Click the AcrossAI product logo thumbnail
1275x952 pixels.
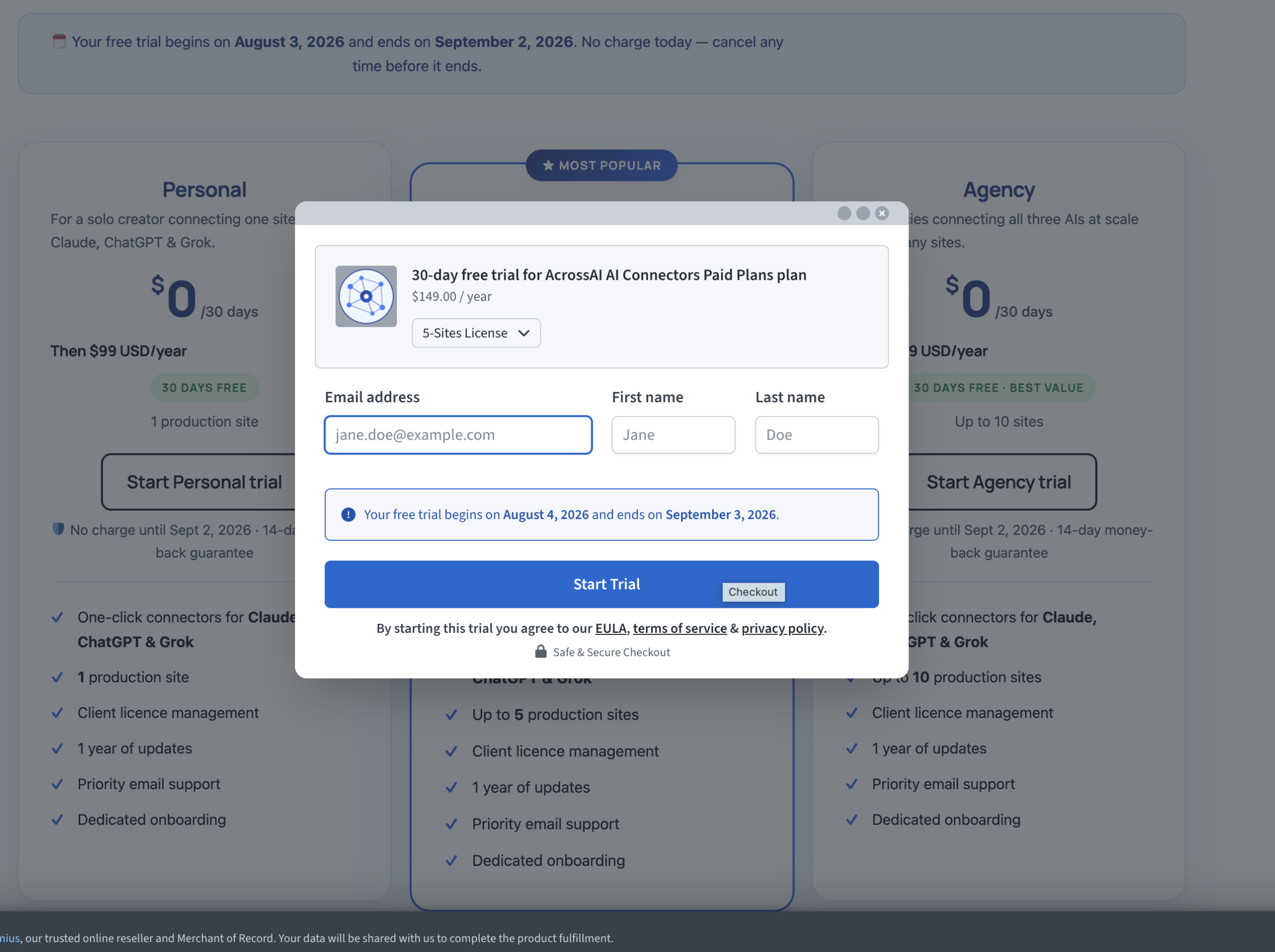point(366,296)
